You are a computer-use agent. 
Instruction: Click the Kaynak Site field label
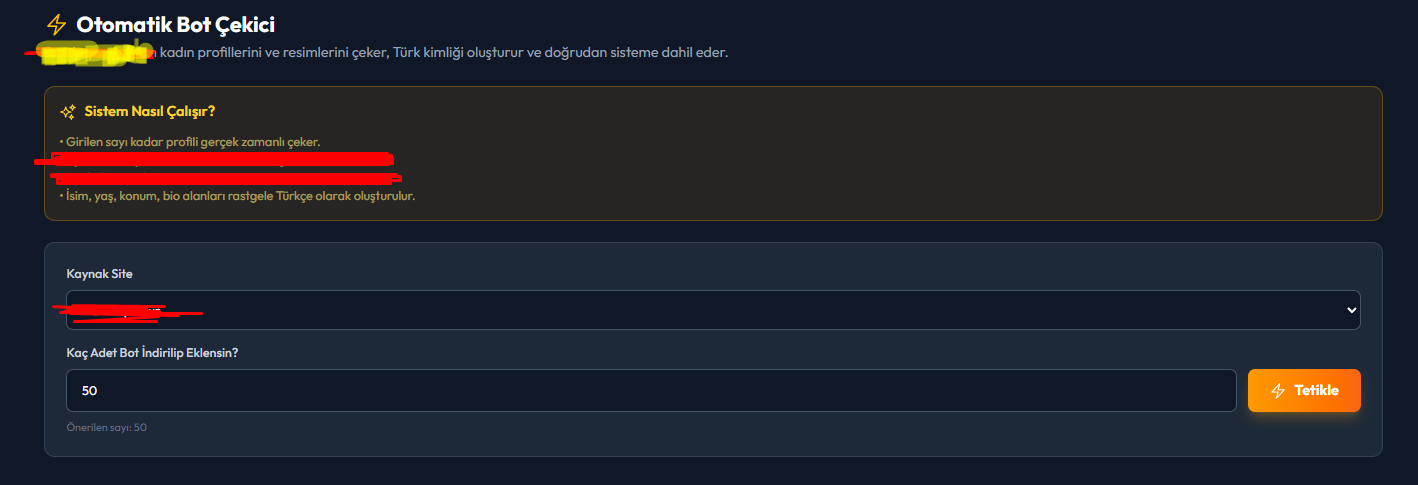[x=99, y=274]
